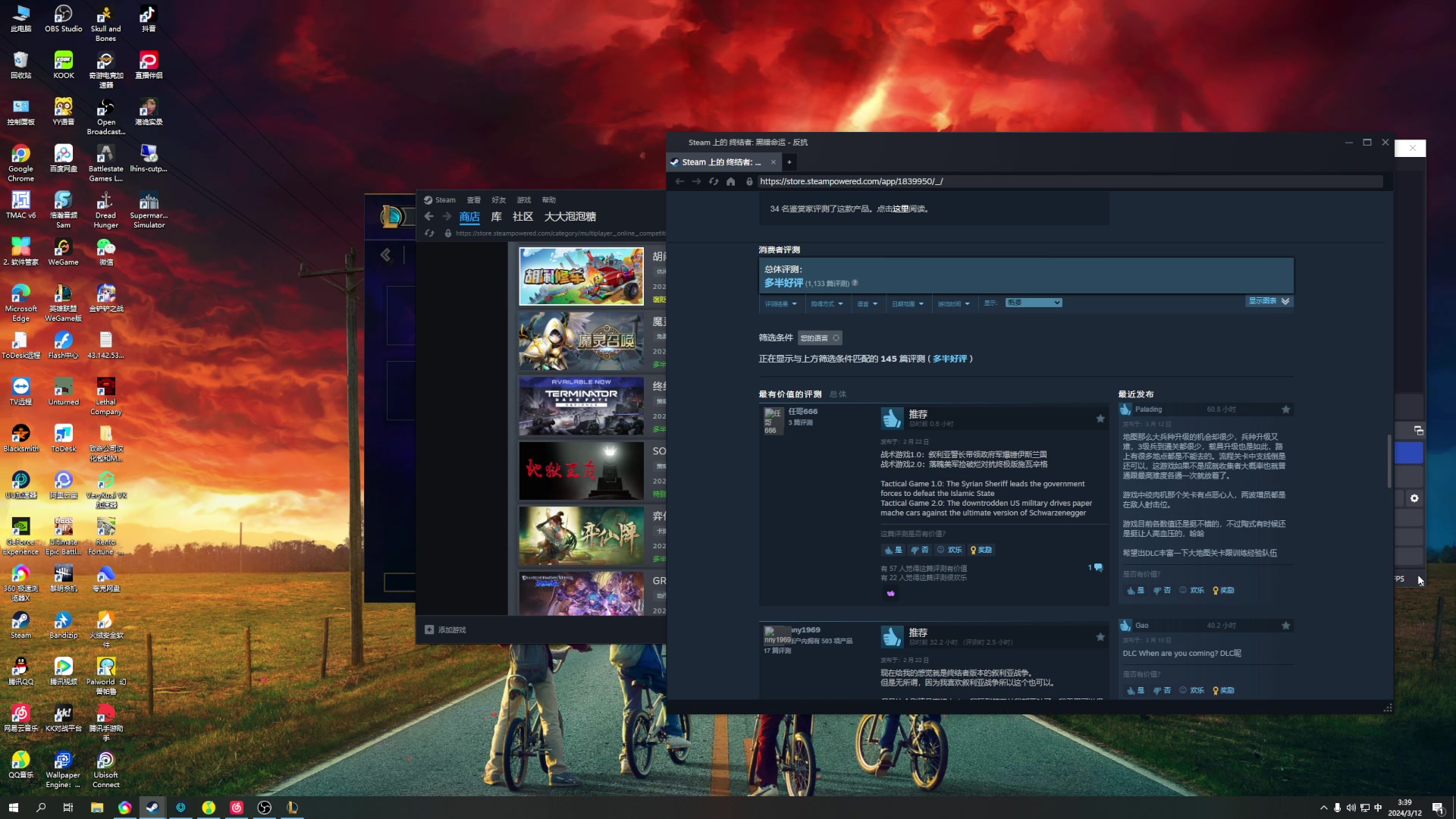Open the 游戏时间 filter dropdown

(x=954, y=303)
